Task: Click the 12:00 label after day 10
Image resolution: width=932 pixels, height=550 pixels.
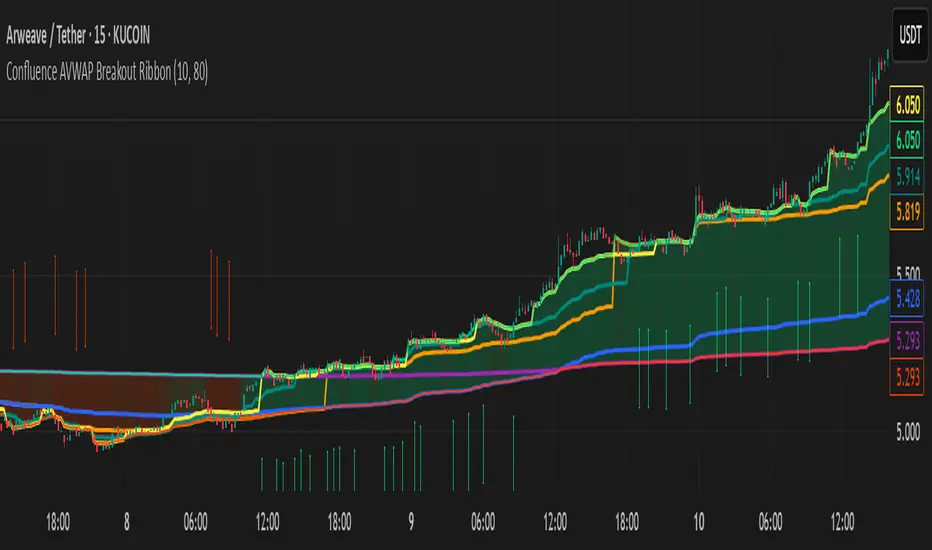Action: (842, 522)
